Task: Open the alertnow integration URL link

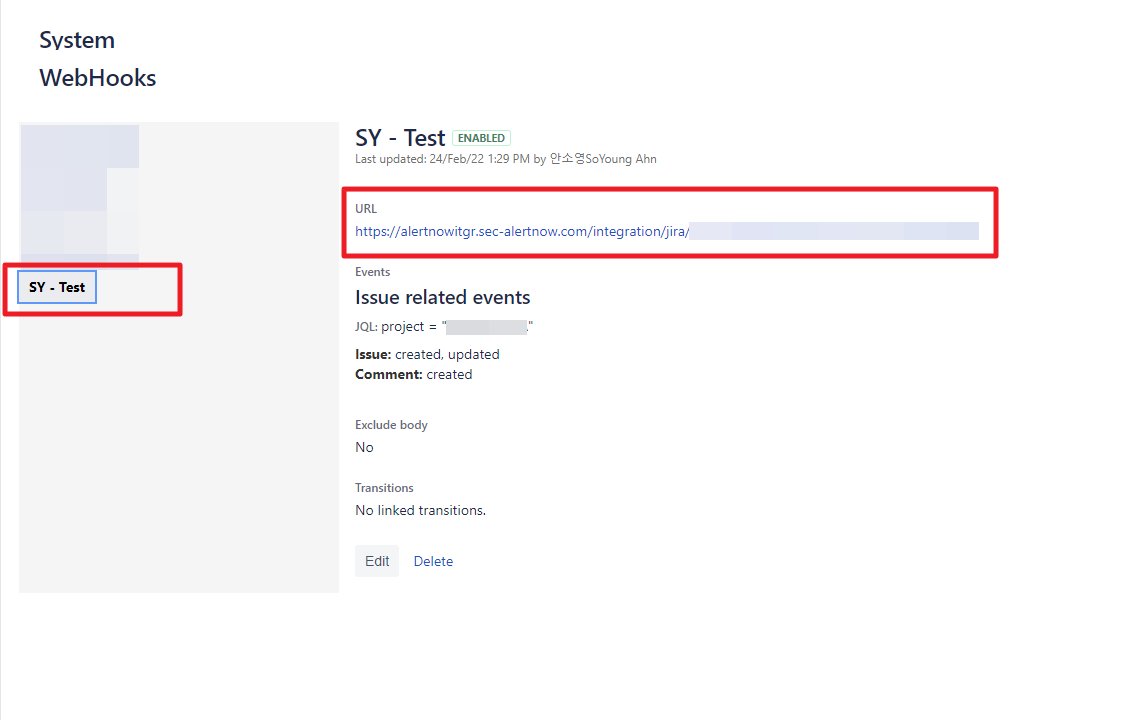Action: point(522,231)
